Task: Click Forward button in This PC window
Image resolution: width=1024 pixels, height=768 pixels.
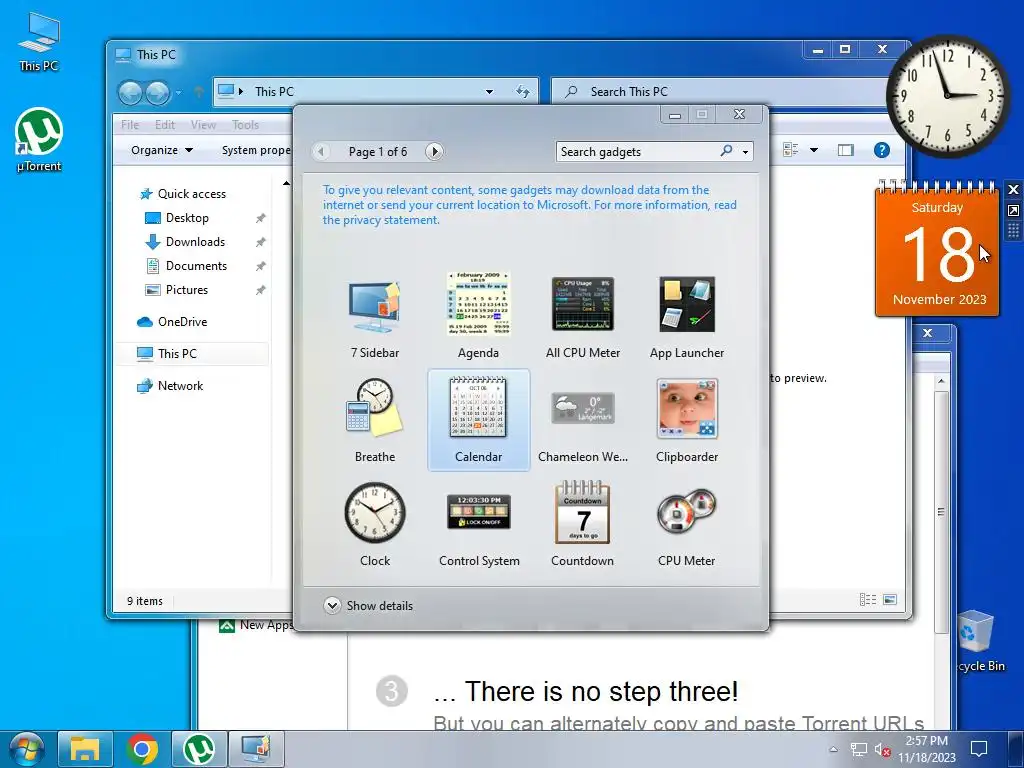Action: click(x=157, y=93)
